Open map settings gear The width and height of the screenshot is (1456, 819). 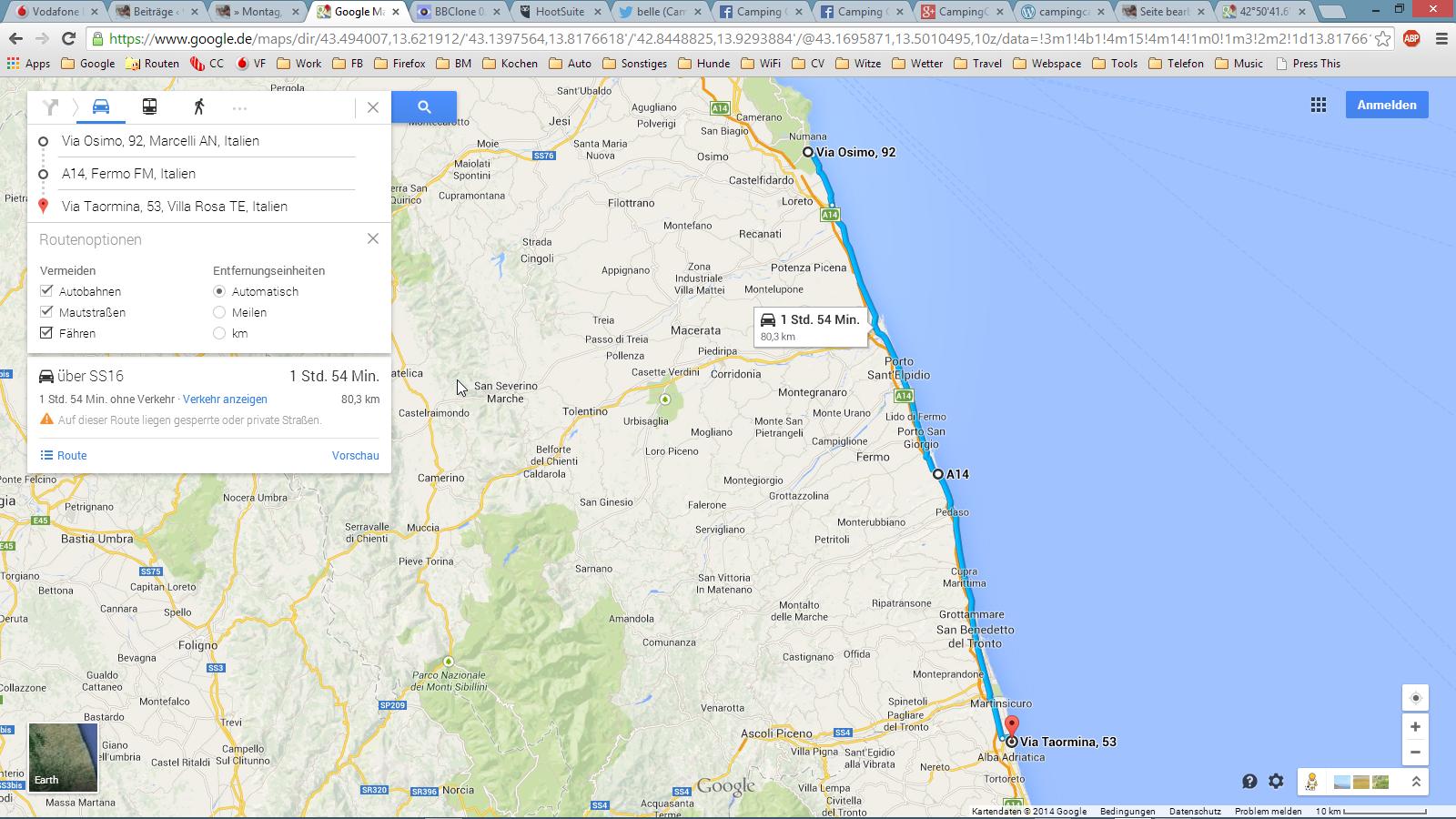click(x=1276, y=781)
